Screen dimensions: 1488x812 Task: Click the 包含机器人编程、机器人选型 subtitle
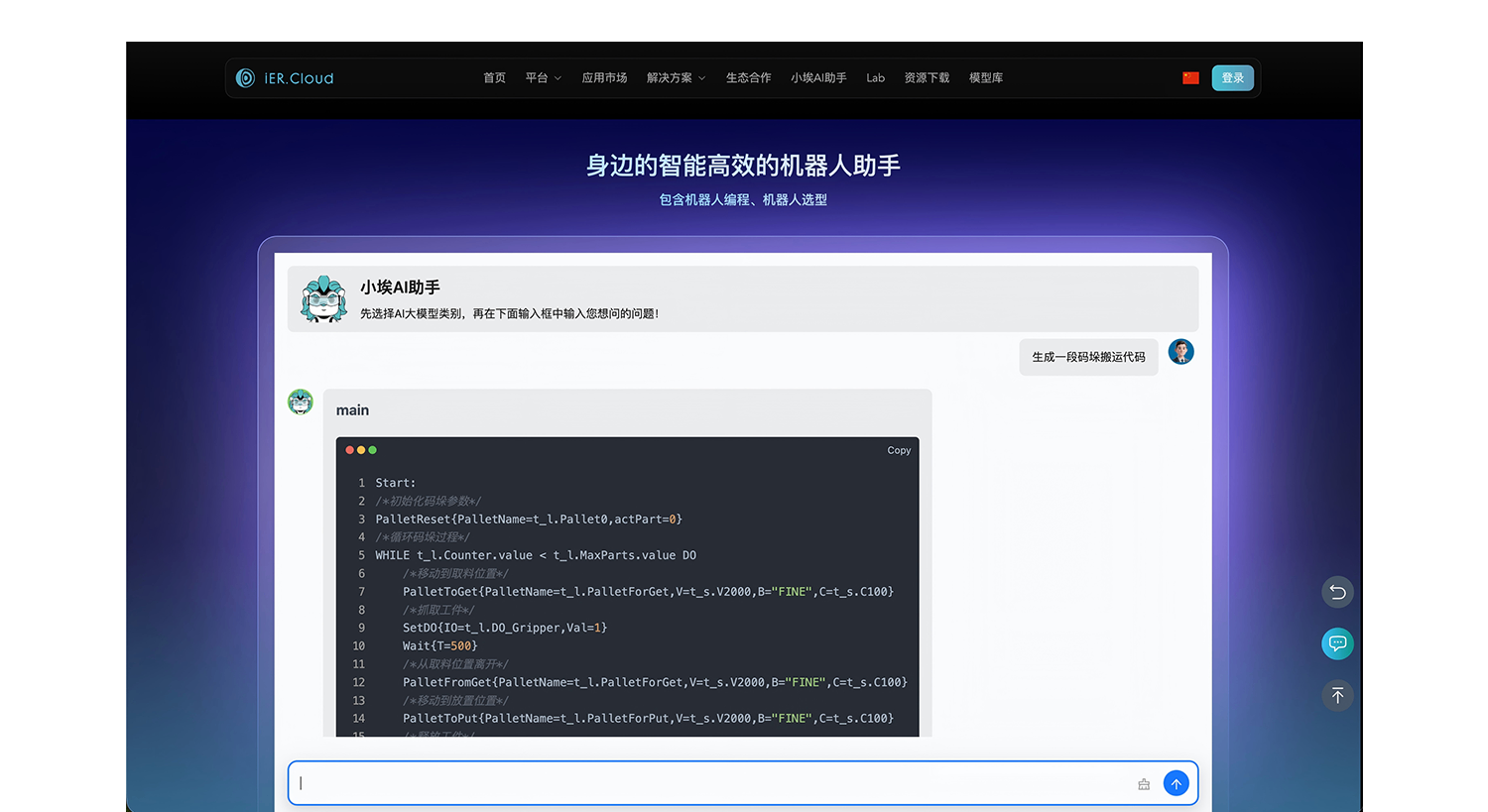(x=743, y=200)
